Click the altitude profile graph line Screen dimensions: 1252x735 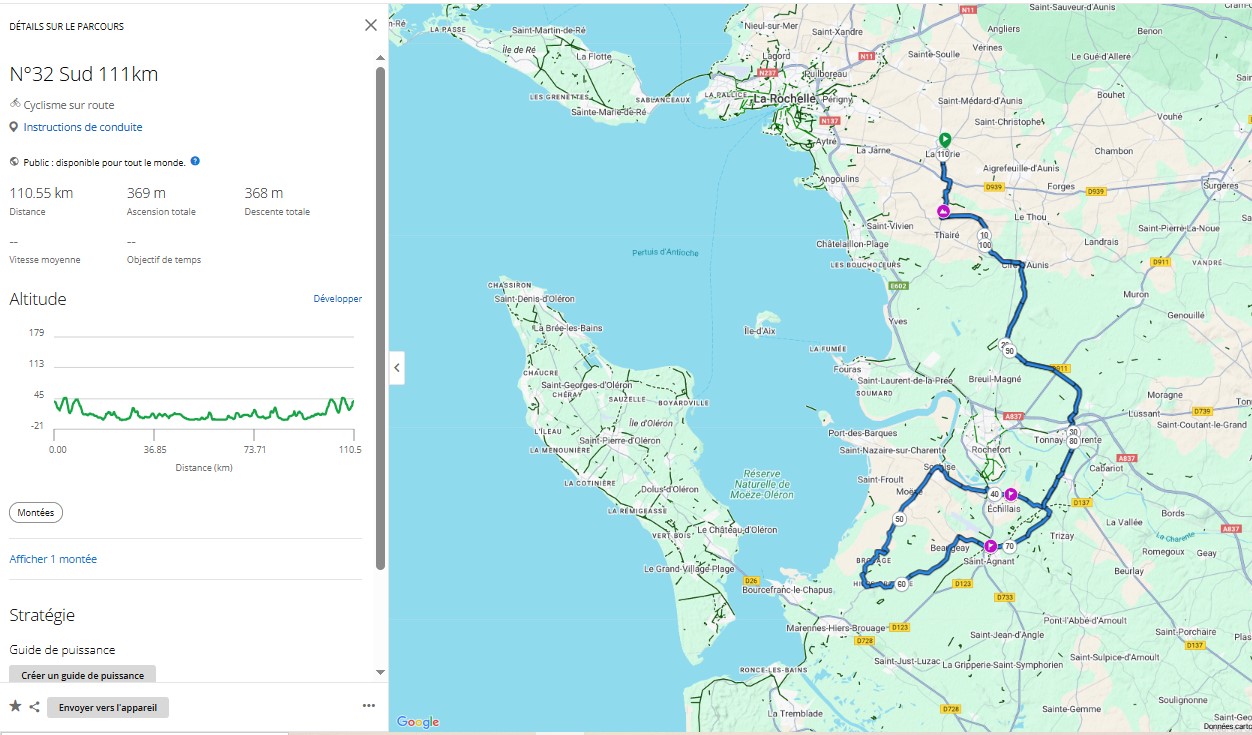[x=200, y=413]
